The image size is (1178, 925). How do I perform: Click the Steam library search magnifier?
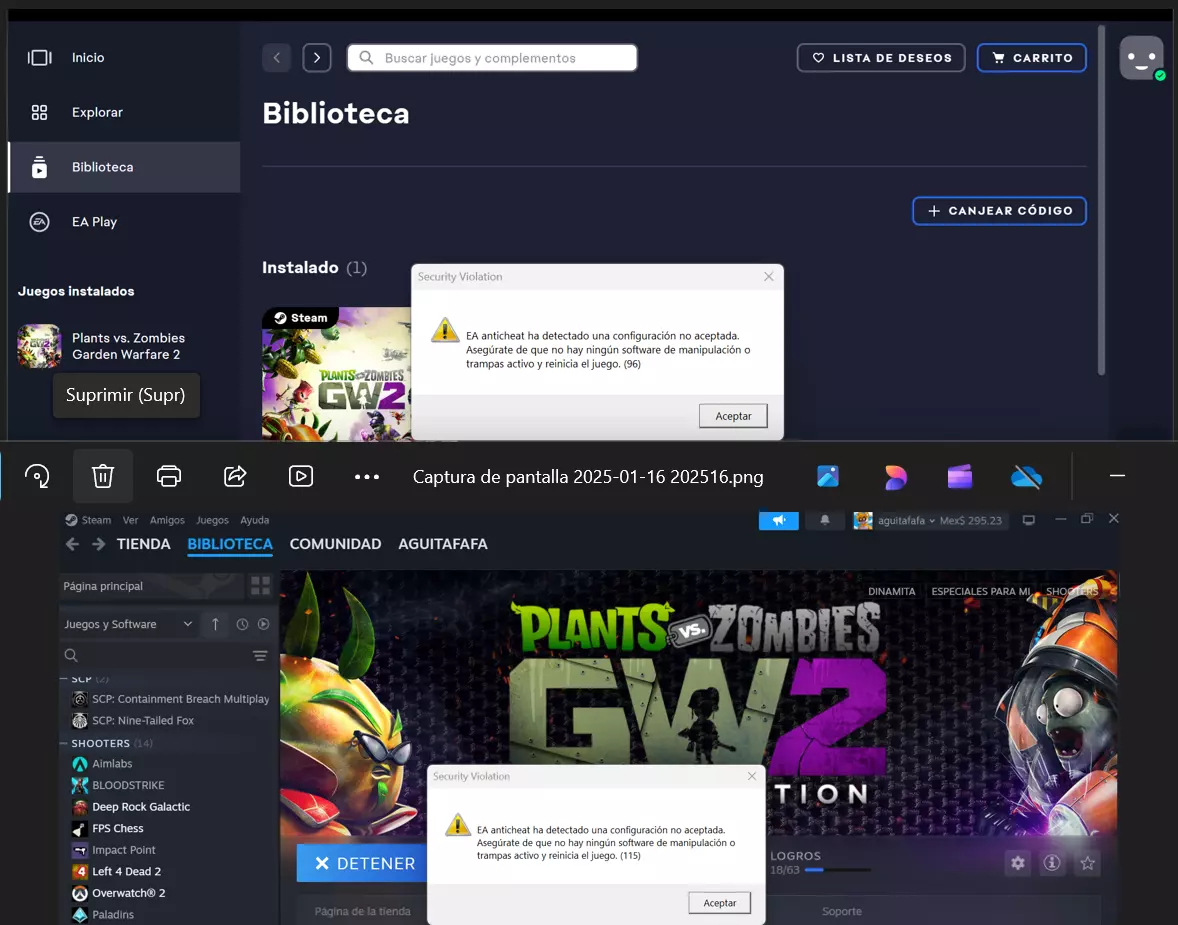[x=71, y=655]
